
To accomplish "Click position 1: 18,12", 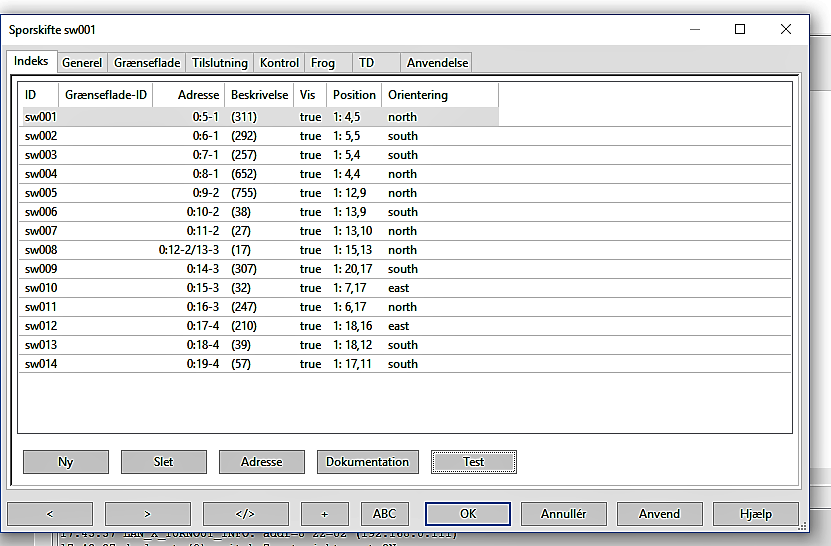I will [352, 345].
